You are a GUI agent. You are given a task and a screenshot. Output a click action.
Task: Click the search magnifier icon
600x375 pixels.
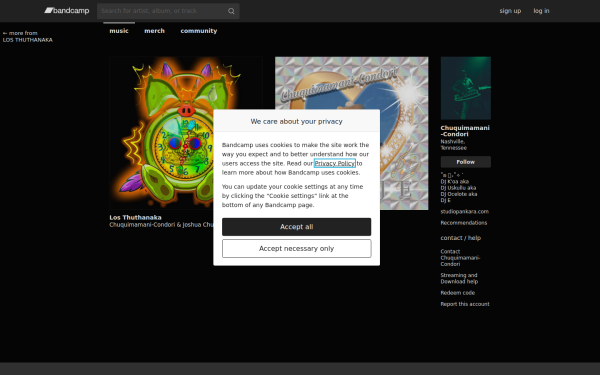coord(231,11)
